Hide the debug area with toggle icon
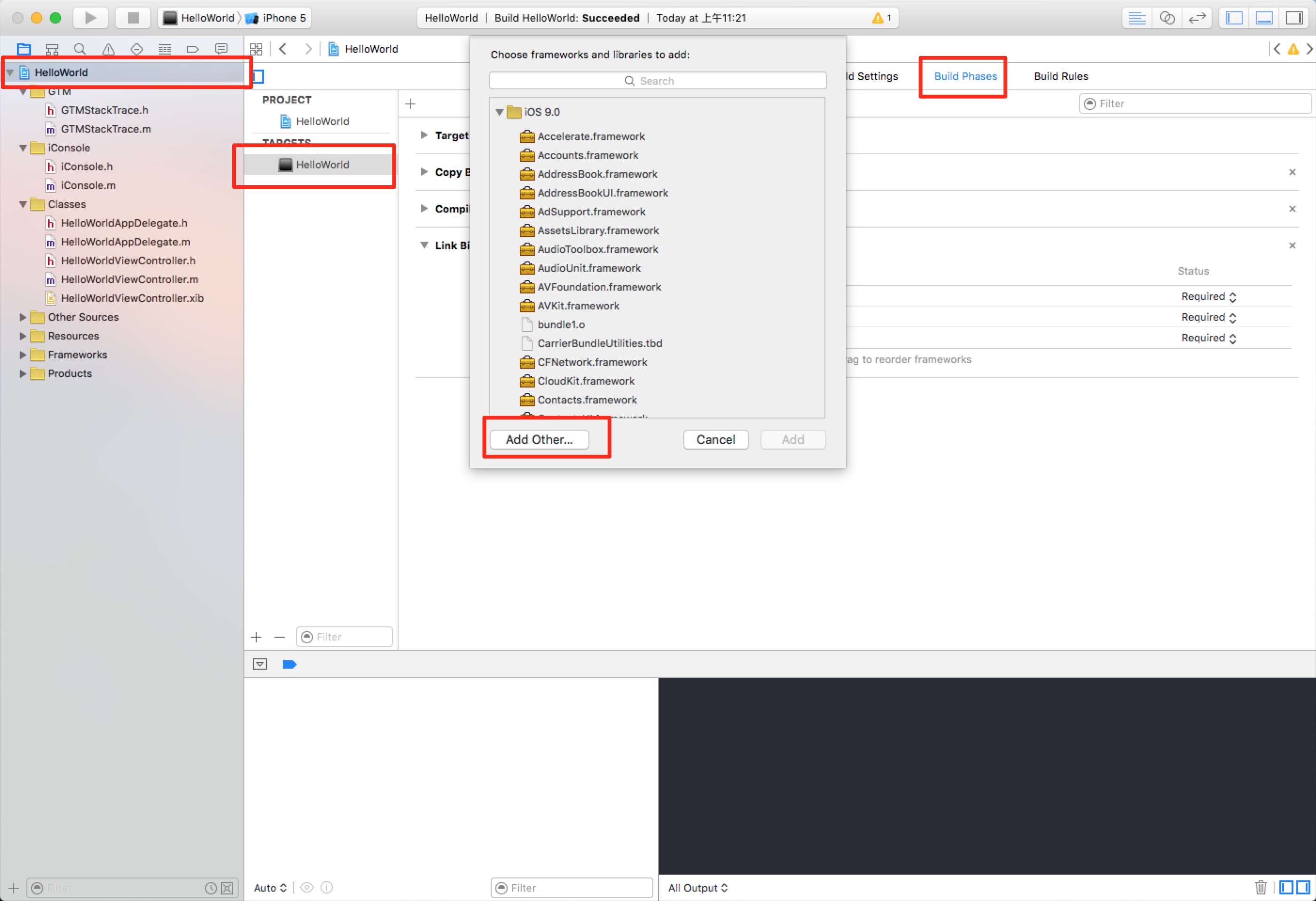This screenshot has width=1316, height=901. pos(260,664)
